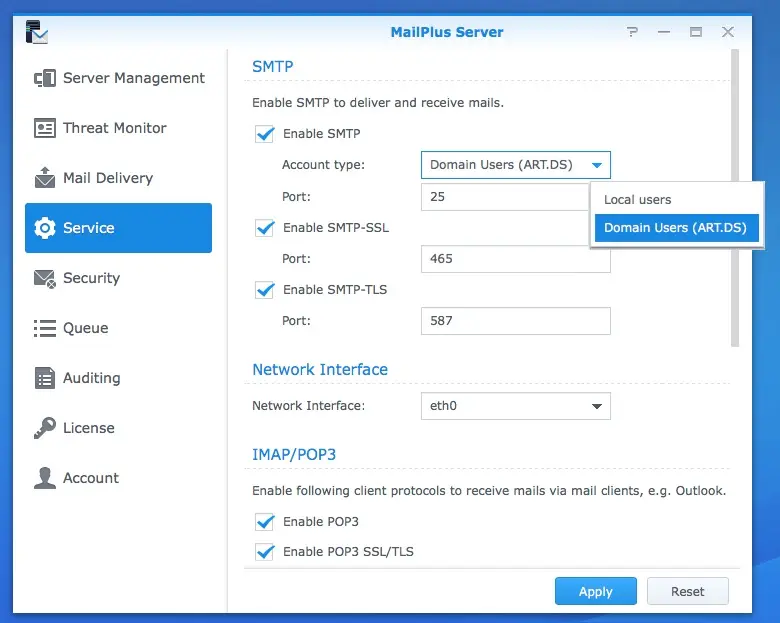
Task: Uncheck the Enable SMTP checkbox
Action: pos(265,134)
